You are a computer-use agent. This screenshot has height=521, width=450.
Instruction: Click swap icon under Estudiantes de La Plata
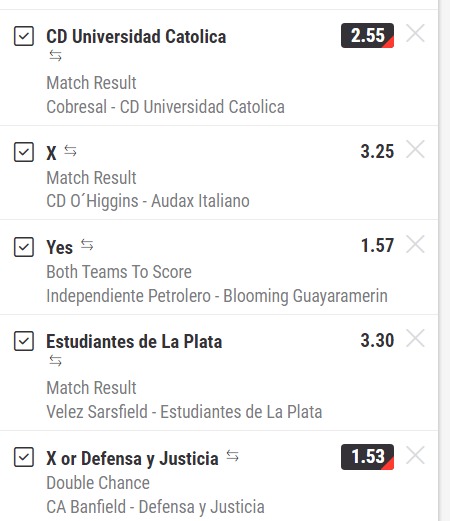(55, 360)
